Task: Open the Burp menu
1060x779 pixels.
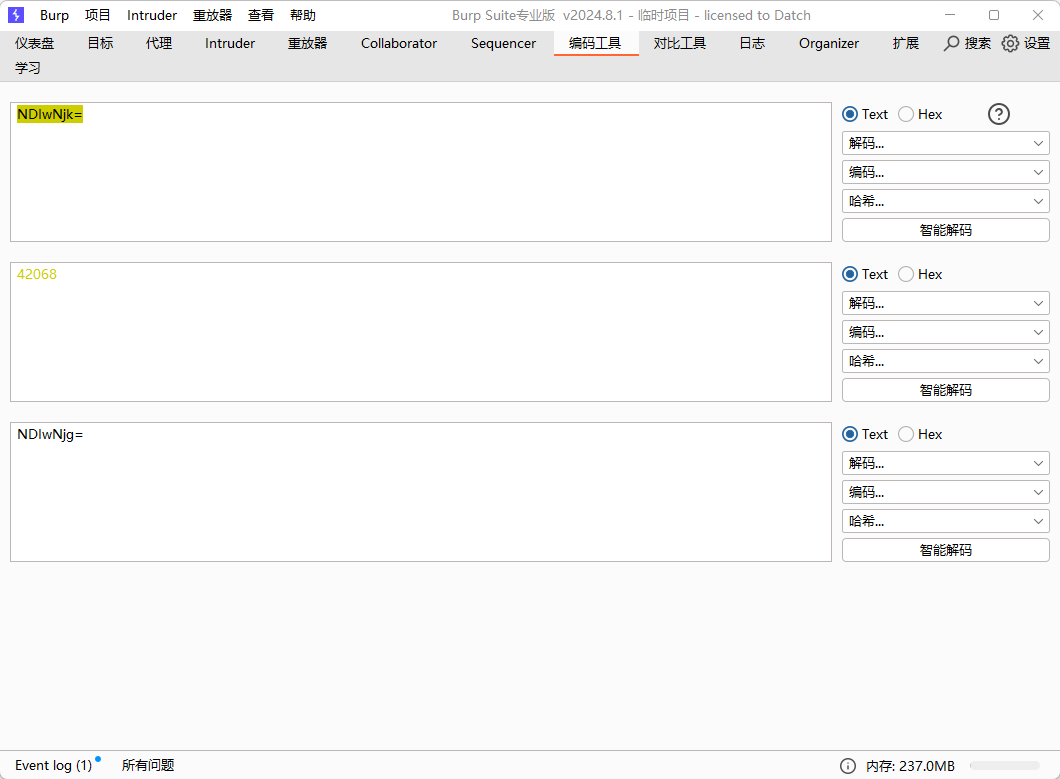Action: tap(54, 15)
